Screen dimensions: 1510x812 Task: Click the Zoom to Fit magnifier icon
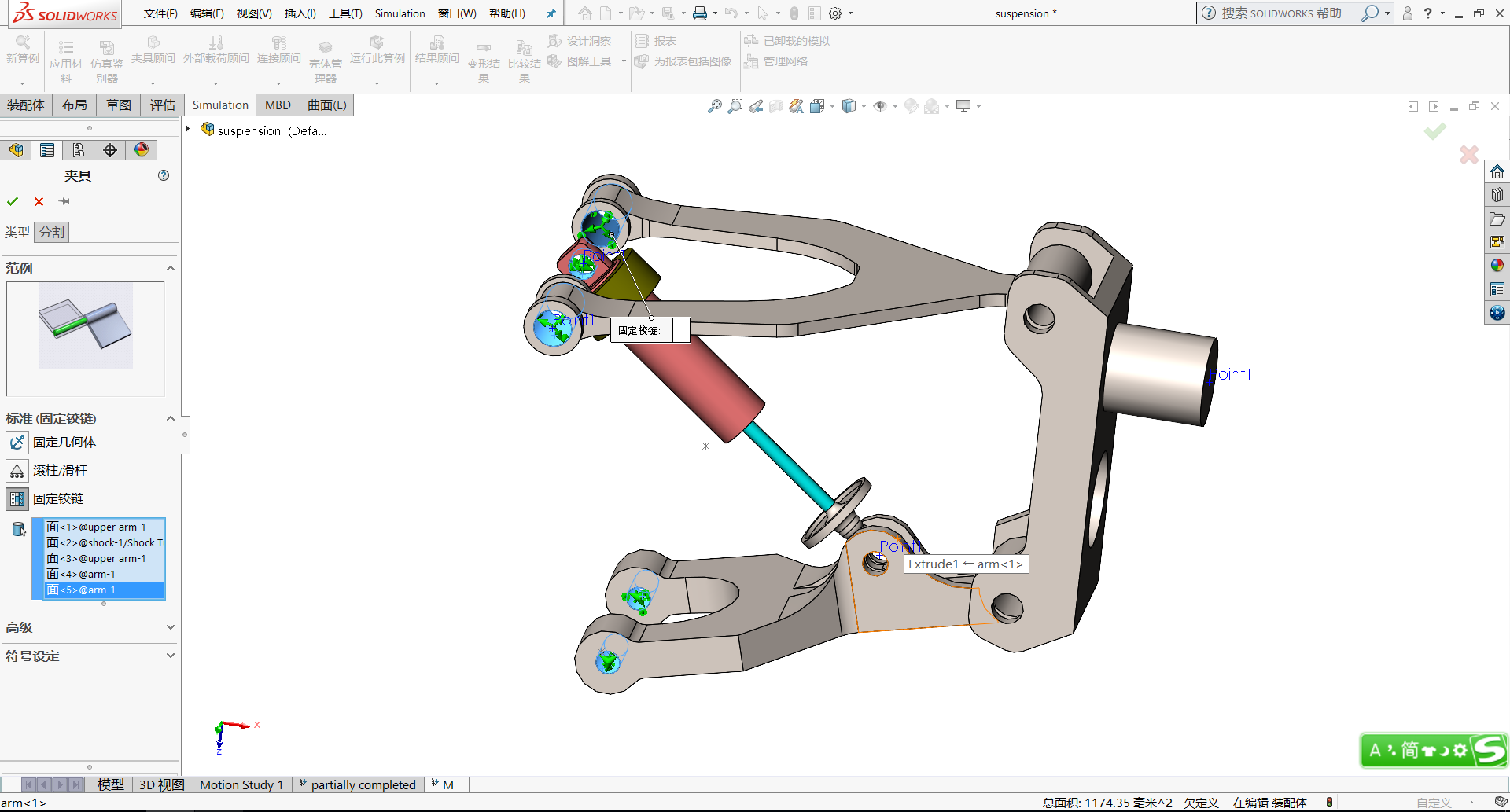click(x=714, y=106)
